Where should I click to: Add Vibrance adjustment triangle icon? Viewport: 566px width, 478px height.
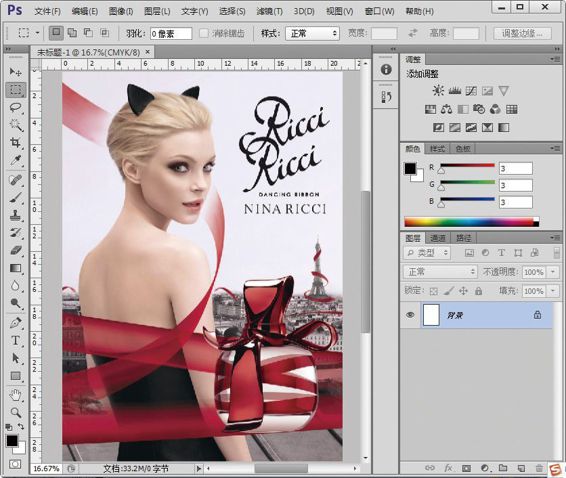tap(504, 91)
